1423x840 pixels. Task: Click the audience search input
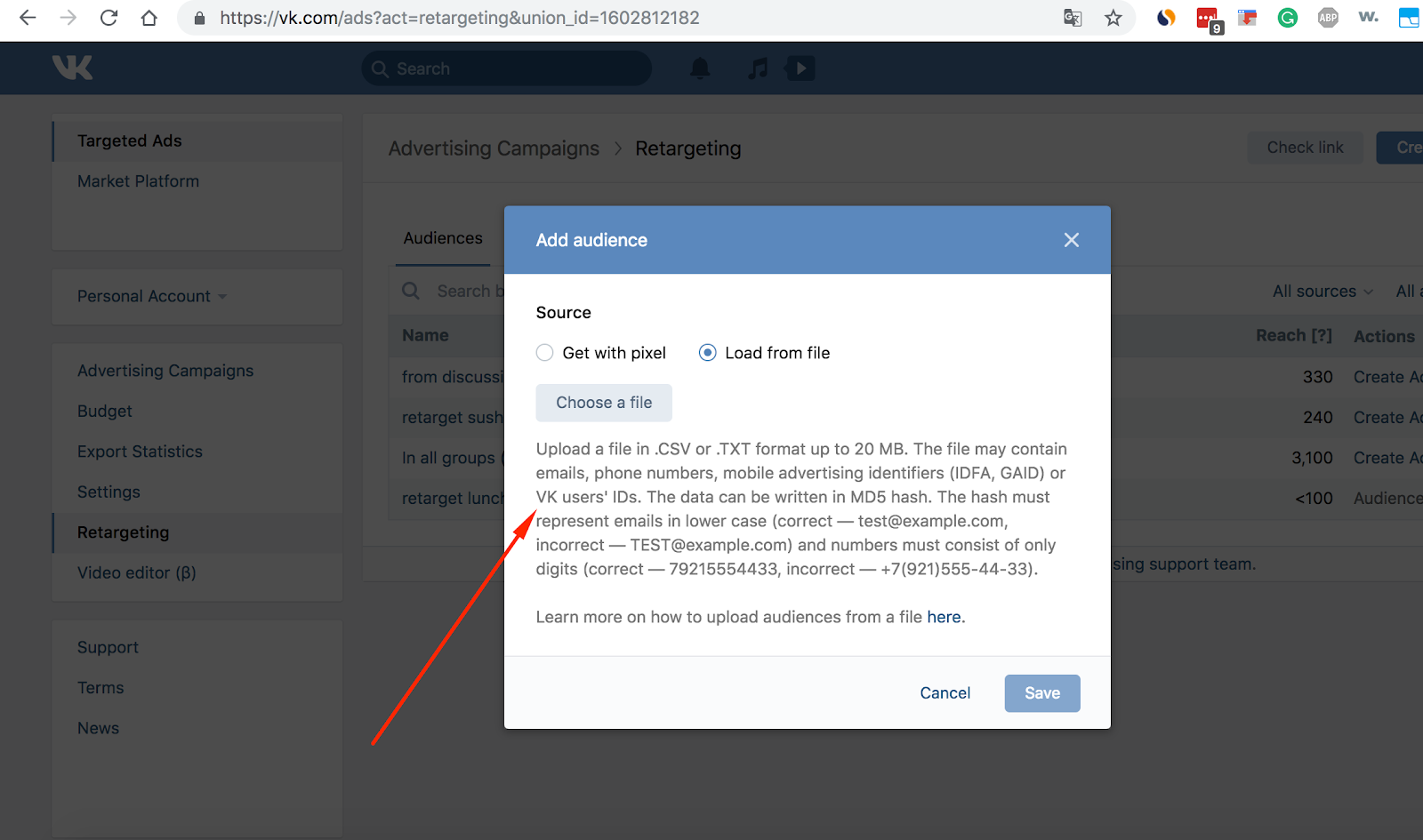pos(470,291)
